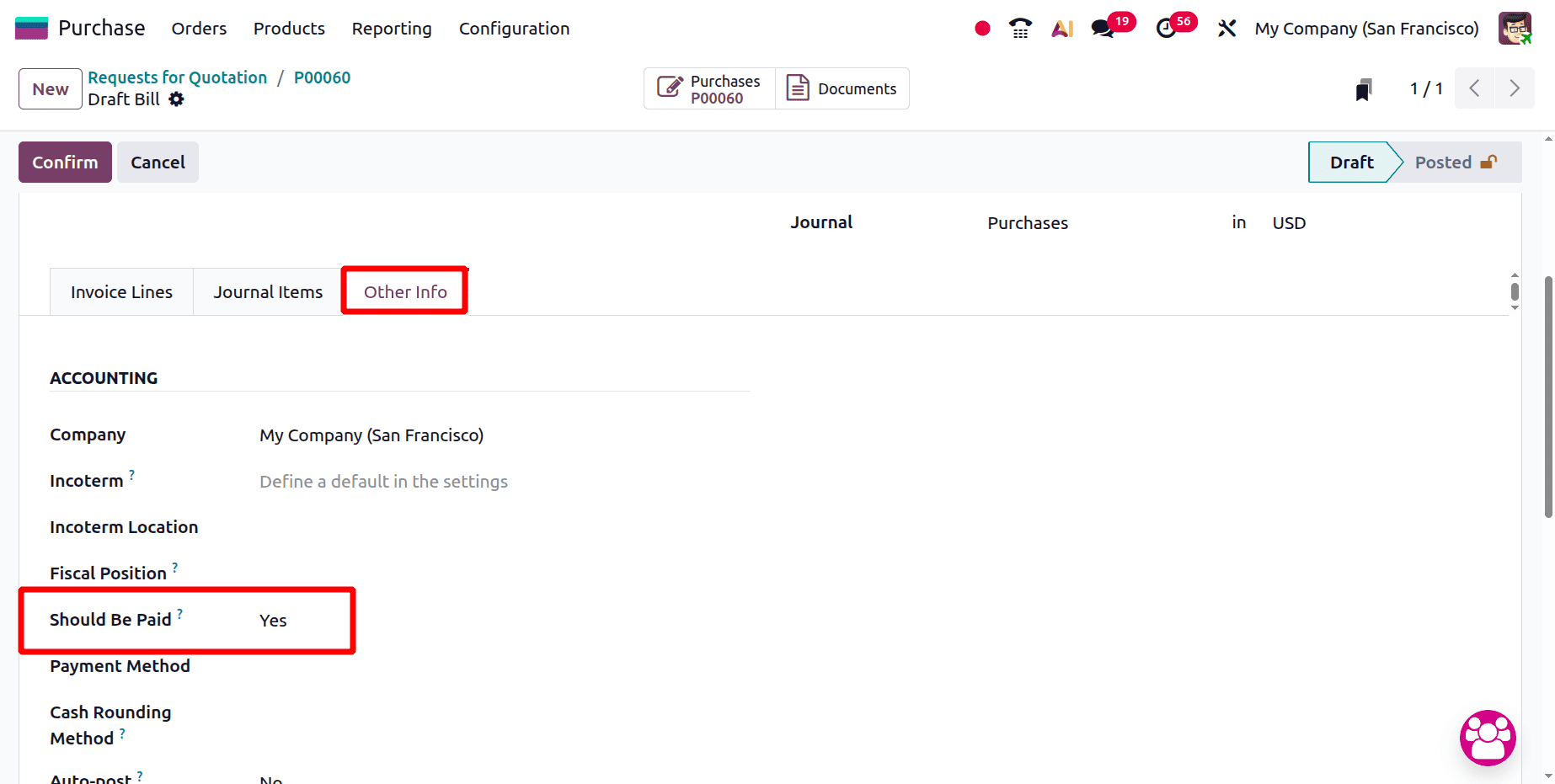The image size is (1555, 784).
Task: Toggle the Should Be Paid field
Action: (273, 621)
